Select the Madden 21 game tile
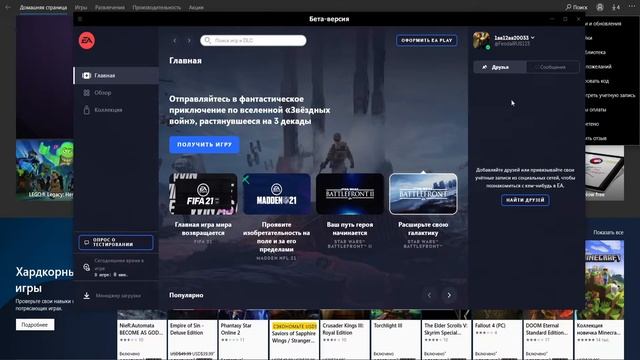 [x=276, y=194]
